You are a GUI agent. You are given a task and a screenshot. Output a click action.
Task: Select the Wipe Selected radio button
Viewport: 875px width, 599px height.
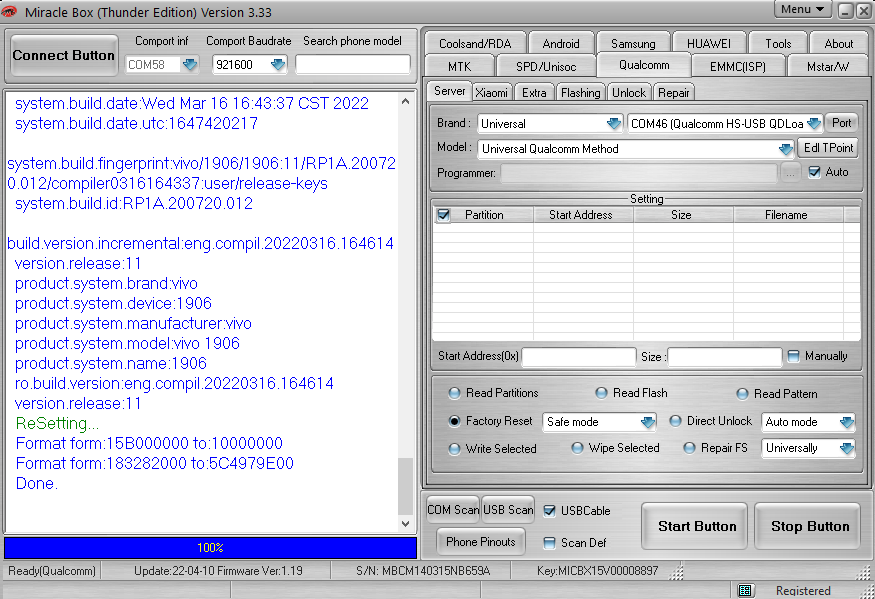(578, 448)
